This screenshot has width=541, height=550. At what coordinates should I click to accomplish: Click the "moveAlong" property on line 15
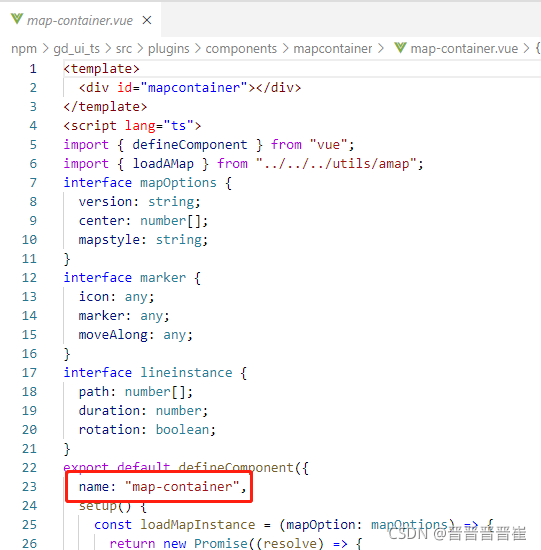tap(113, 335)
